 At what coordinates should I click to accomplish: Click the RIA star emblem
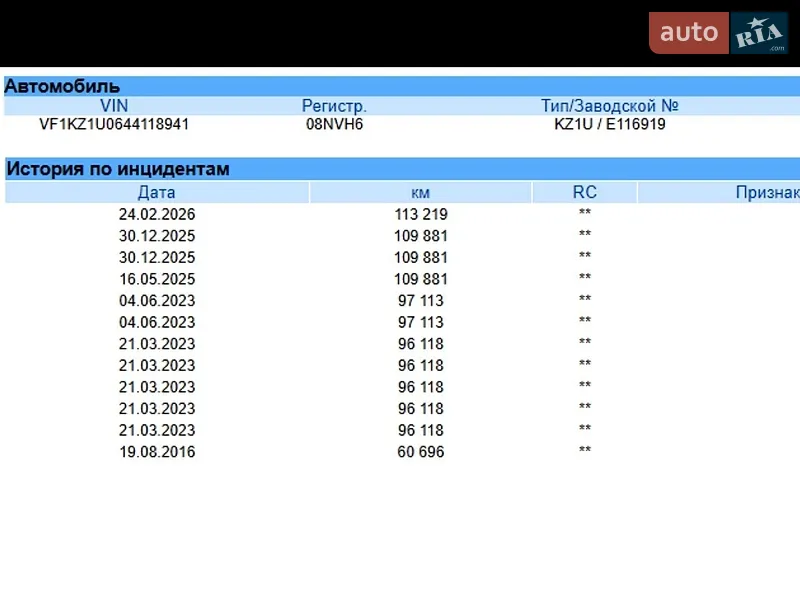(x=759, y=33)
